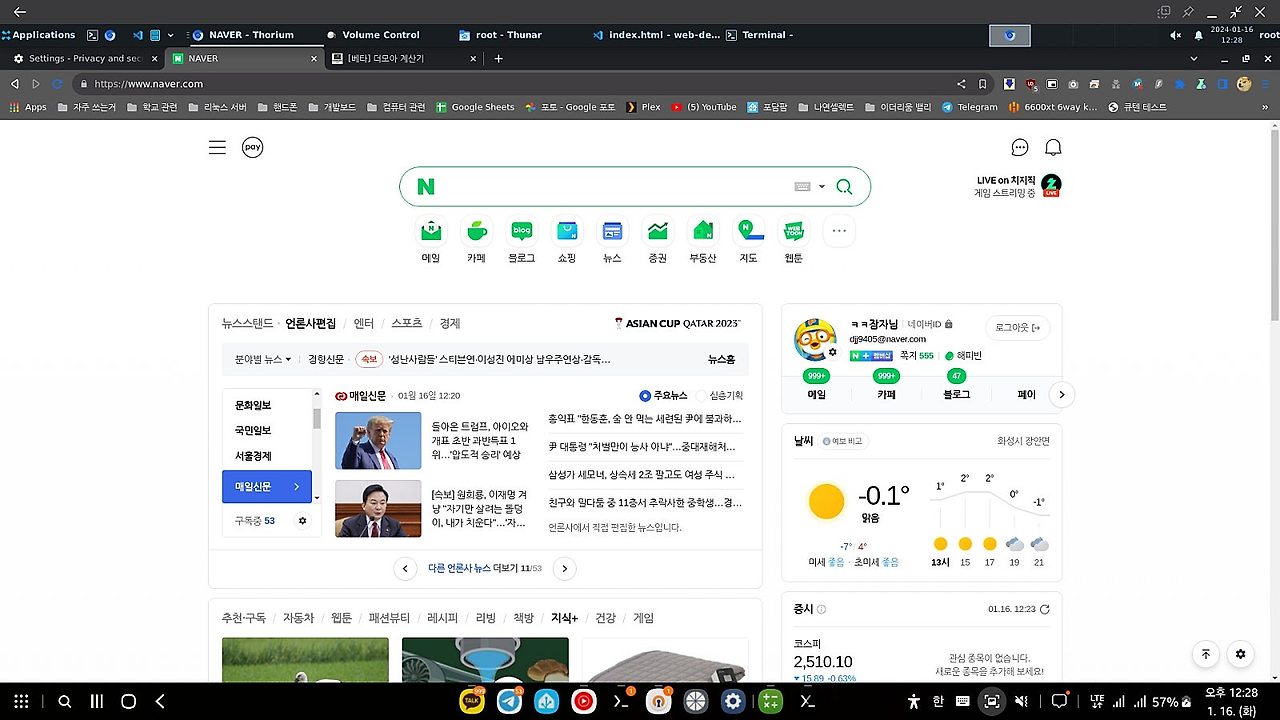1280x720 pixels.
Task: Toggle the 예보 비교 weather option
Action: [x=843, y=441]
